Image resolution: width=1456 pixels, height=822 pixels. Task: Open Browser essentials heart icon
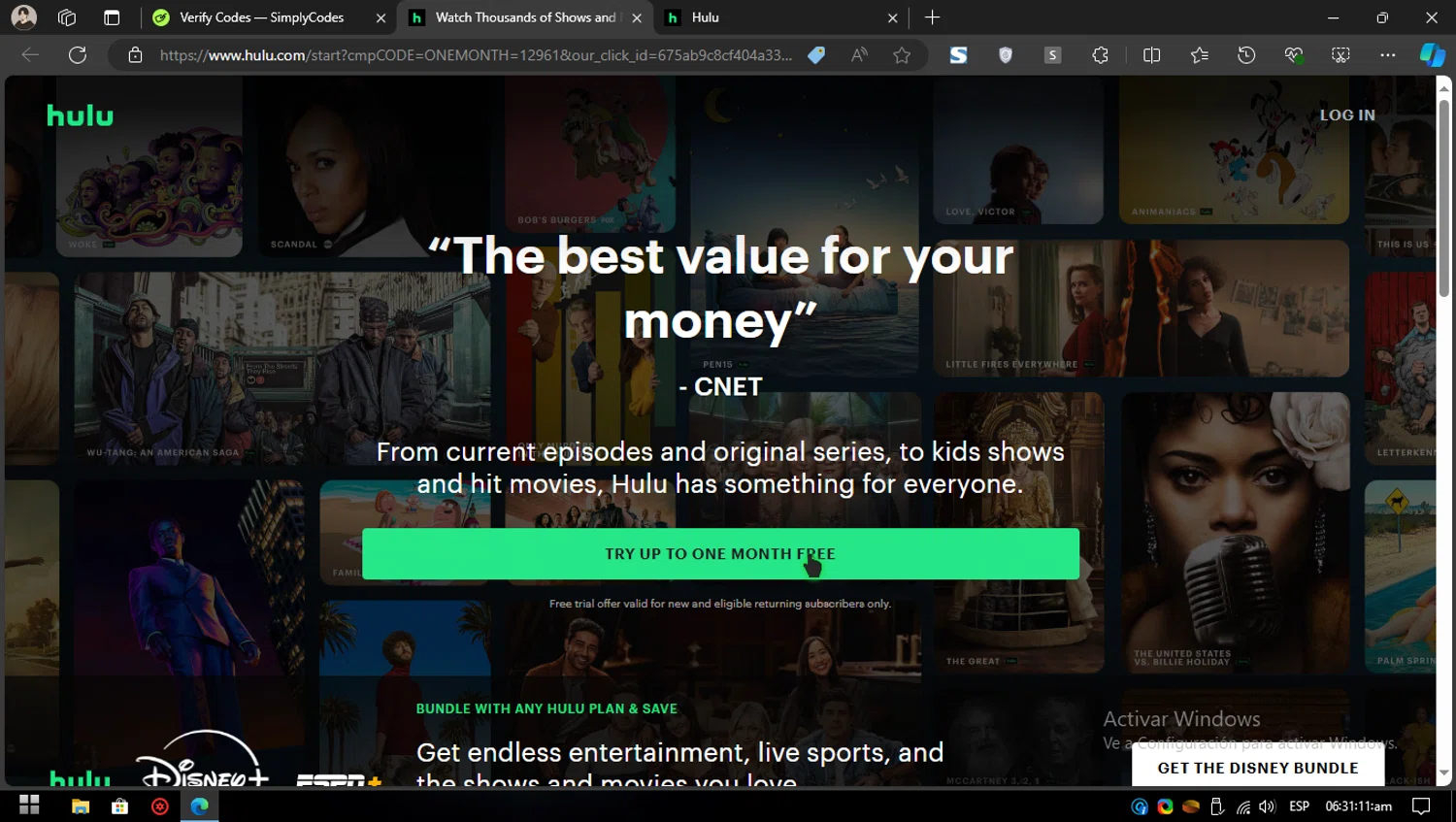(1293, 55)
